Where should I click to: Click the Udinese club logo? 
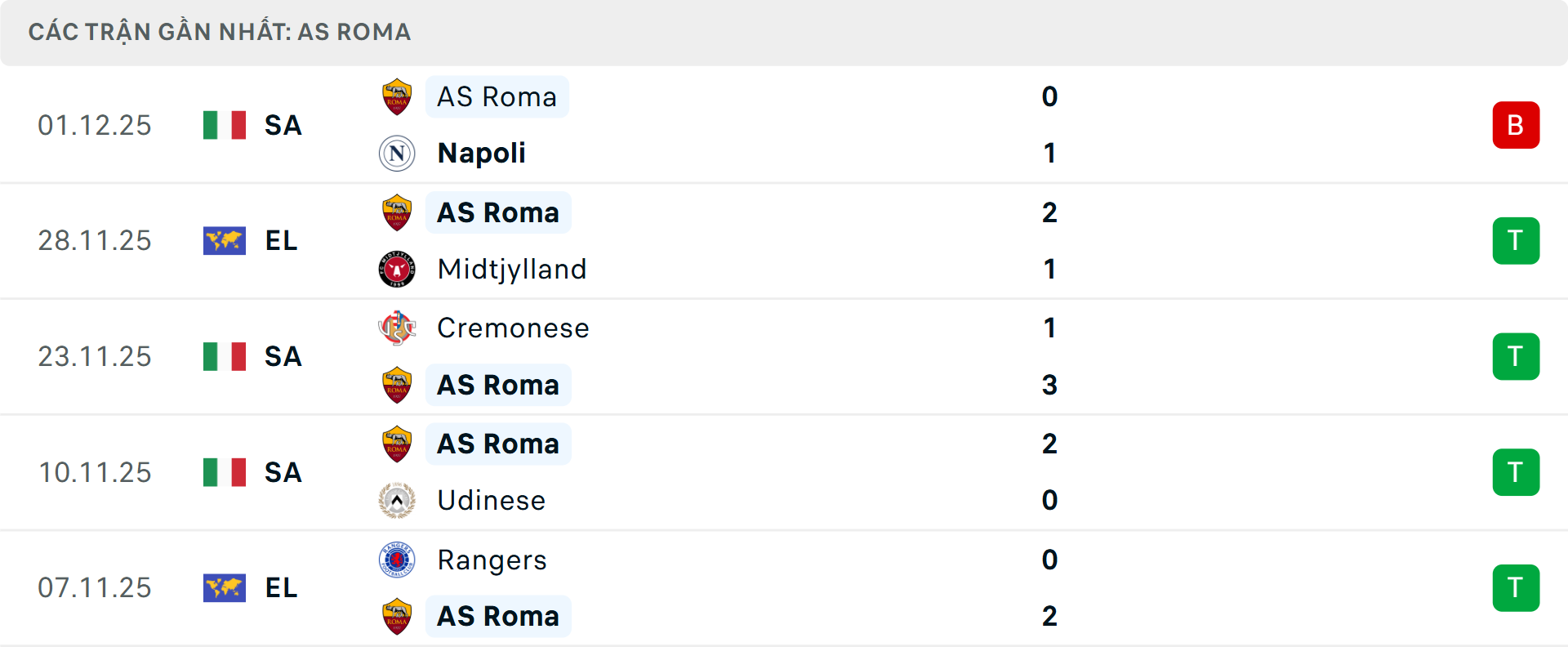396,500
